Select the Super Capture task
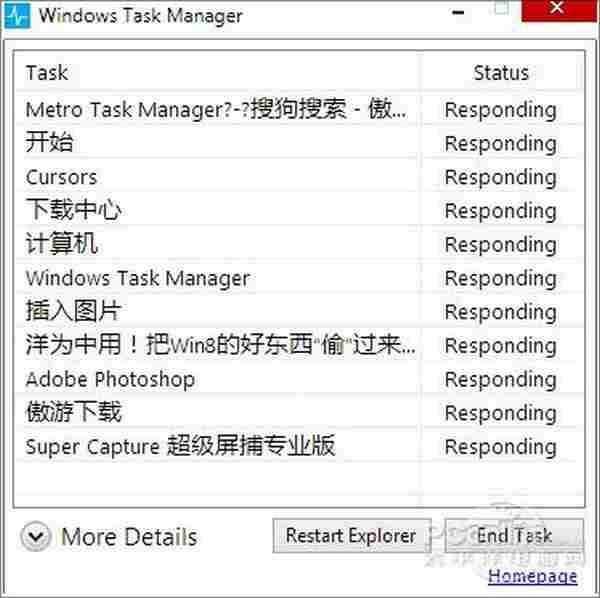This screenshot has width=600, height=598. 180,446
